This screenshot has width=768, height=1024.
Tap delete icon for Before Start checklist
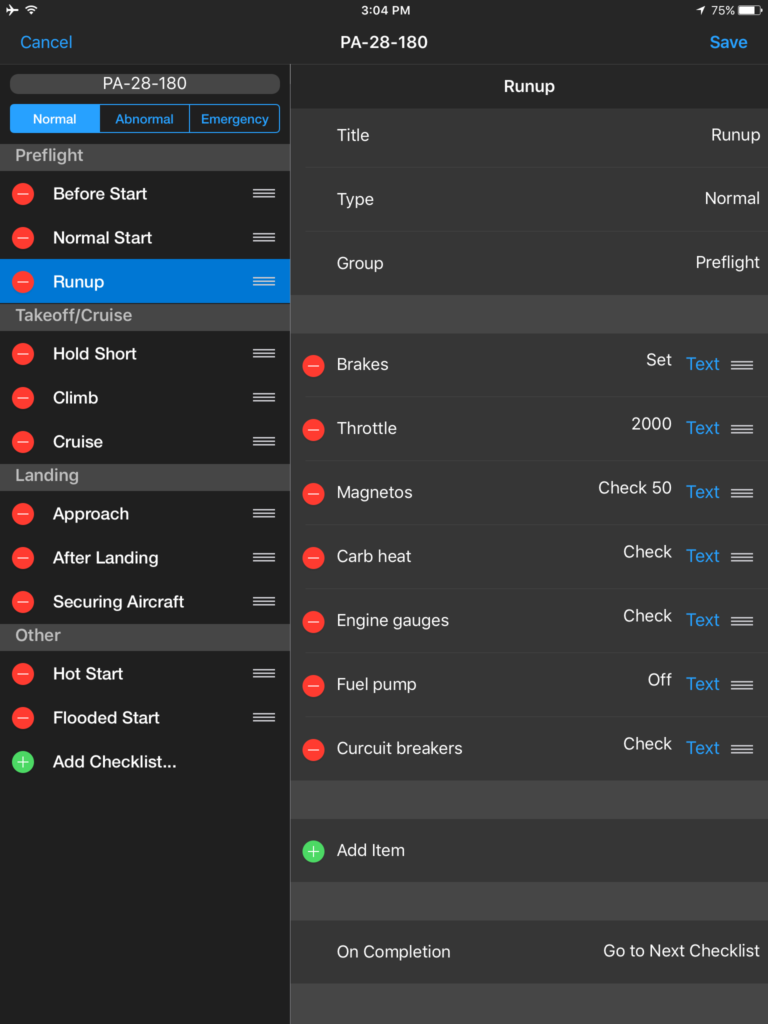(23, 194)
